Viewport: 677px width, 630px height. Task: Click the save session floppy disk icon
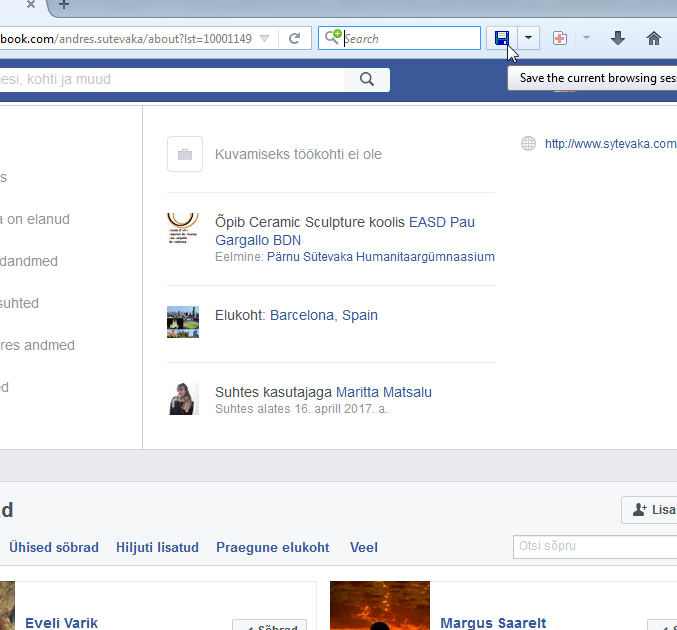pyautogui.click(x=502, y=38)
